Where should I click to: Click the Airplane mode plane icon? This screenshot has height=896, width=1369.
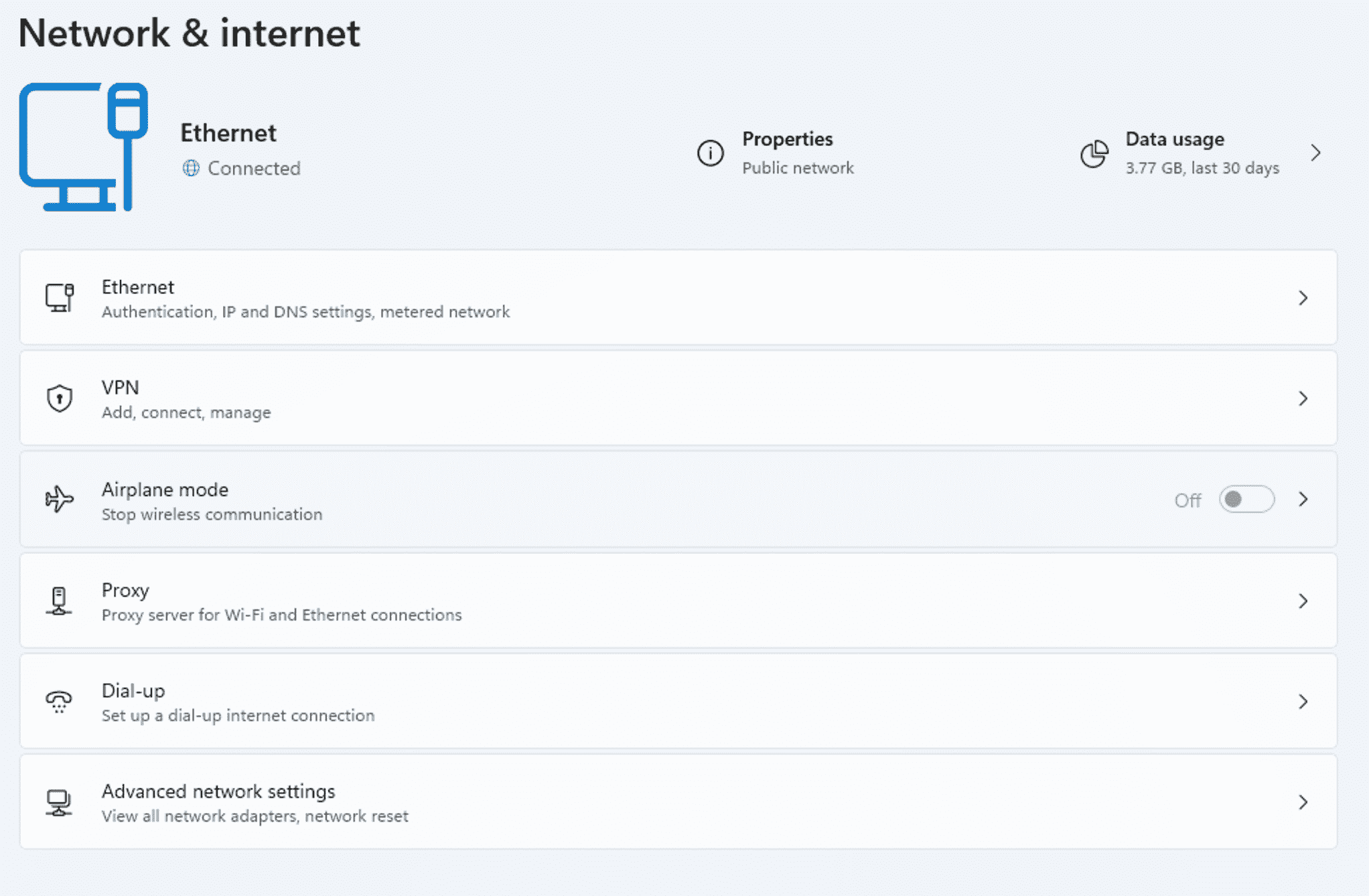60,499
